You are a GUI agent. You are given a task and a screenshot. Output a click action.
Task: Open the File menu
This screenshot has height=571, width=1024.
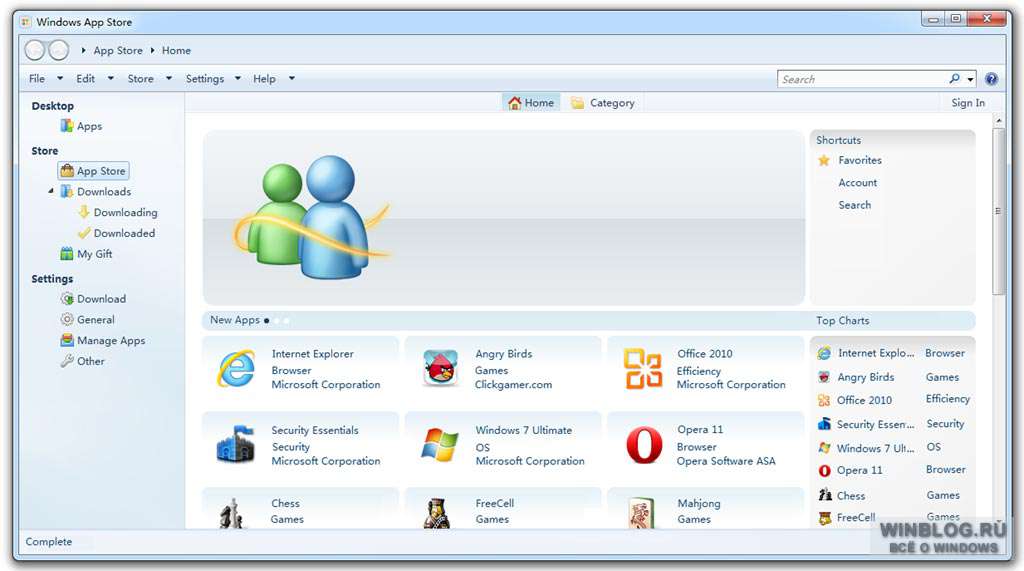coord(37,78)
